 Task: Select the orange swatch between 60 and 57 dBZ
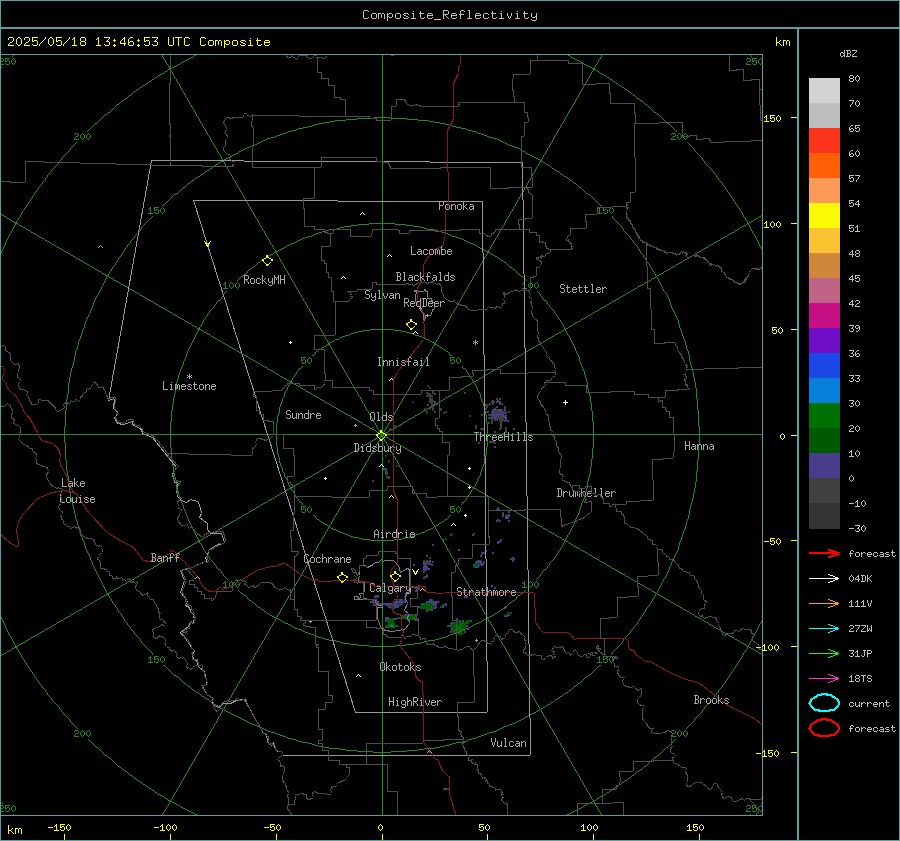(824, 165)
